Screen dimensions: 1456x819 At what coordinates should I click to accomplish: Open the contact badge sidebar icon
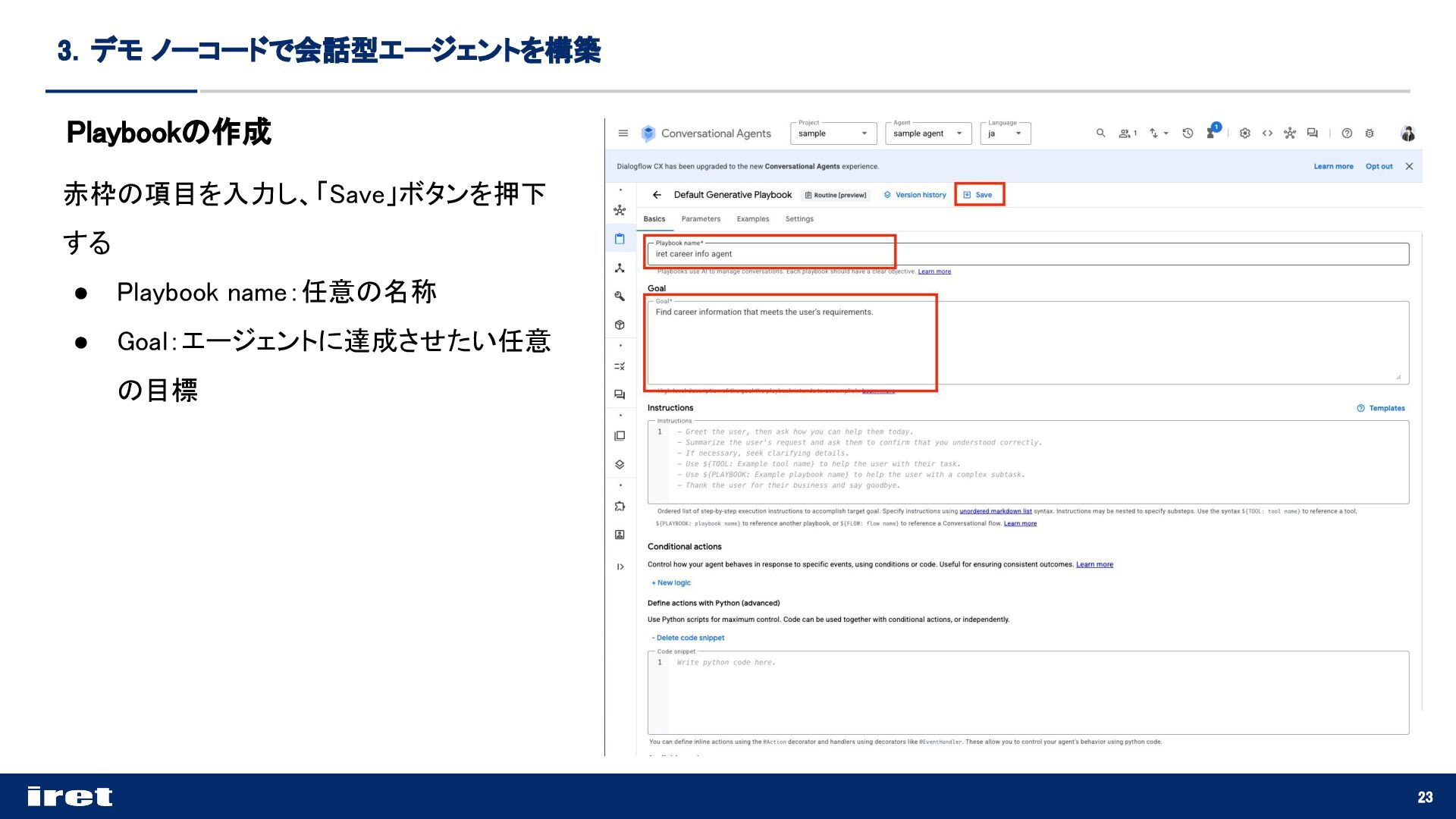[x=620, y=535]
